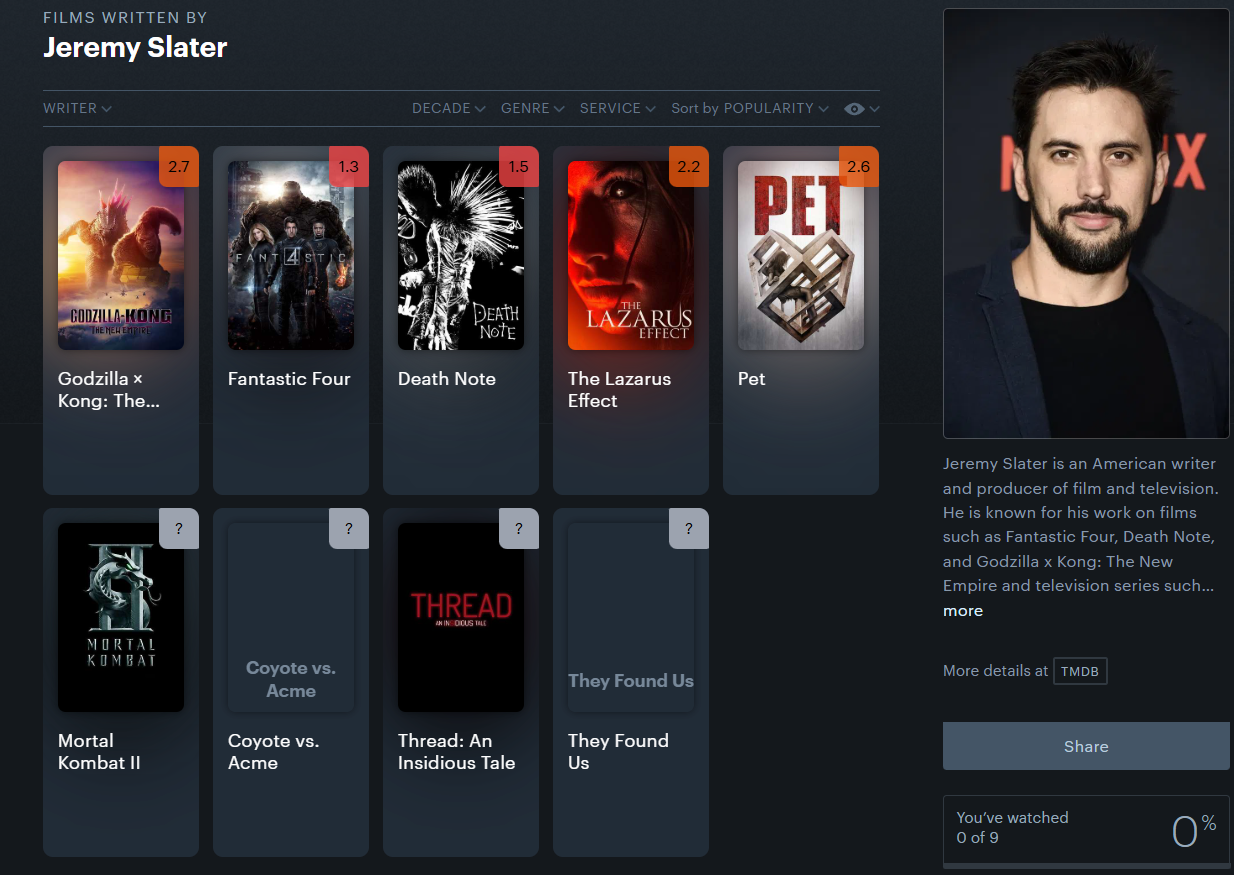Viewport: 1234px width, 875px height.
Task: Click the watched progress bar
Action: point(1086,866)
